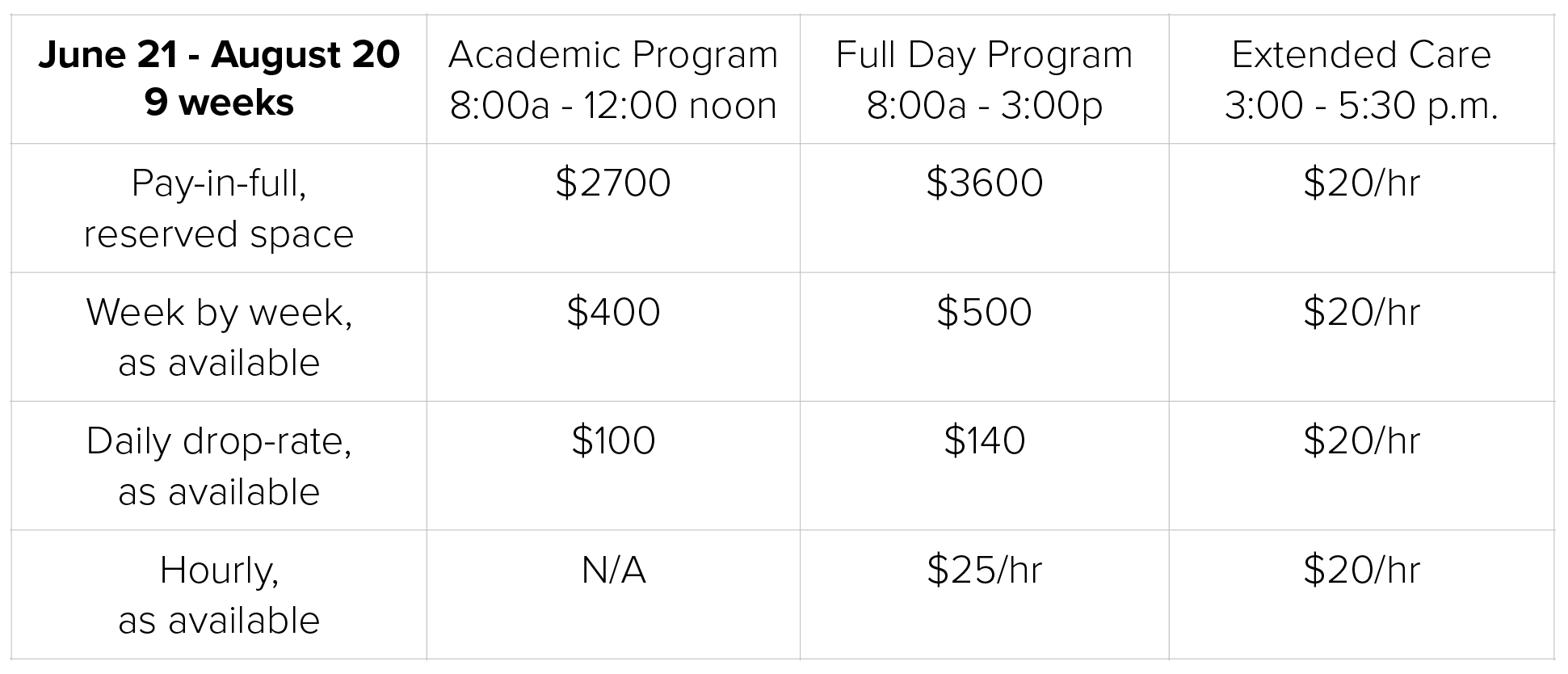1568x674 pixels.
Task: Click the $500 weekly Full Day price
Action: pyautogui.click(x=984, y=312)
